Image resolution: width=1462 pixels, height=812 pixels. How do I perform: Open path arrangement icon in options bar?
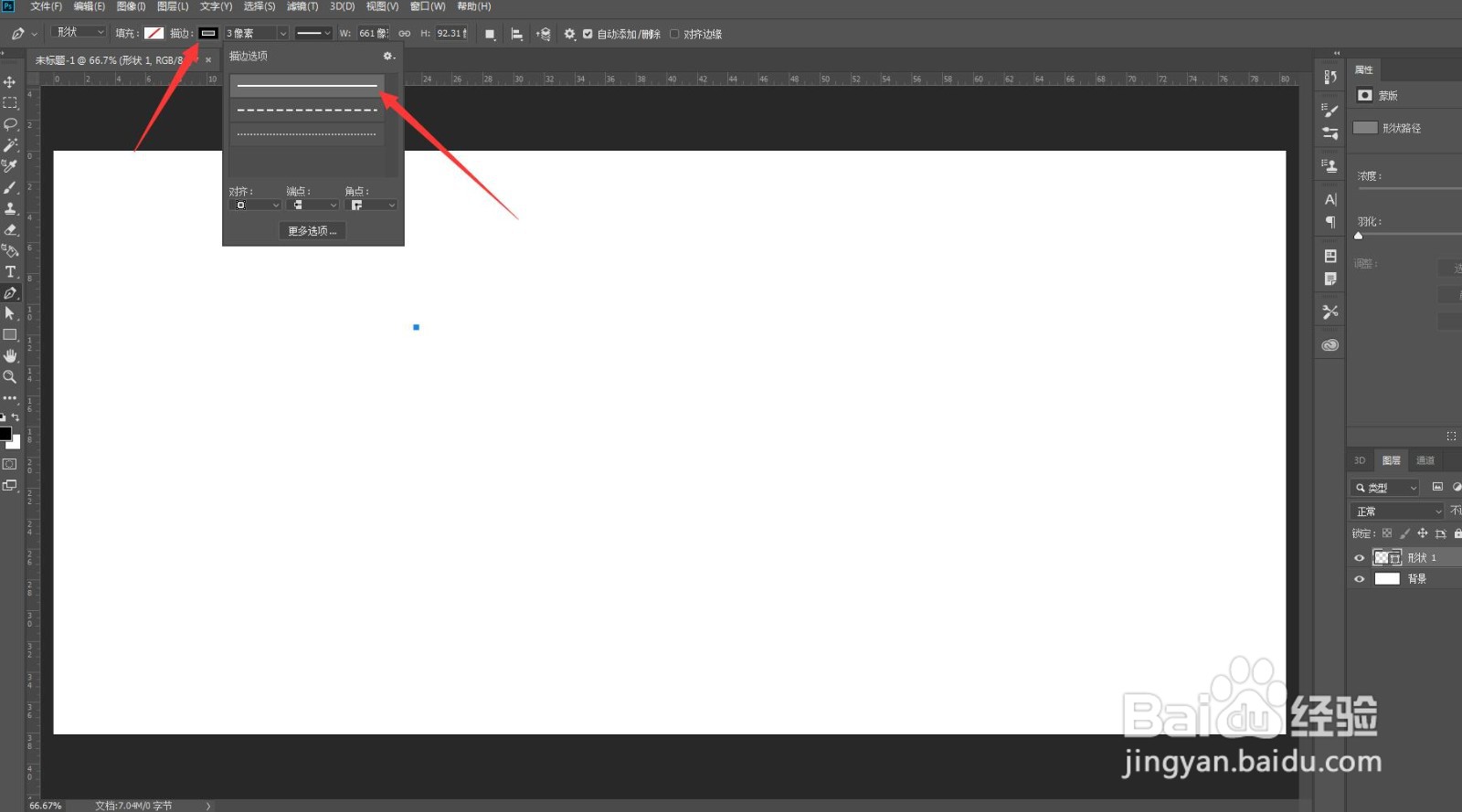click(544, 34)
